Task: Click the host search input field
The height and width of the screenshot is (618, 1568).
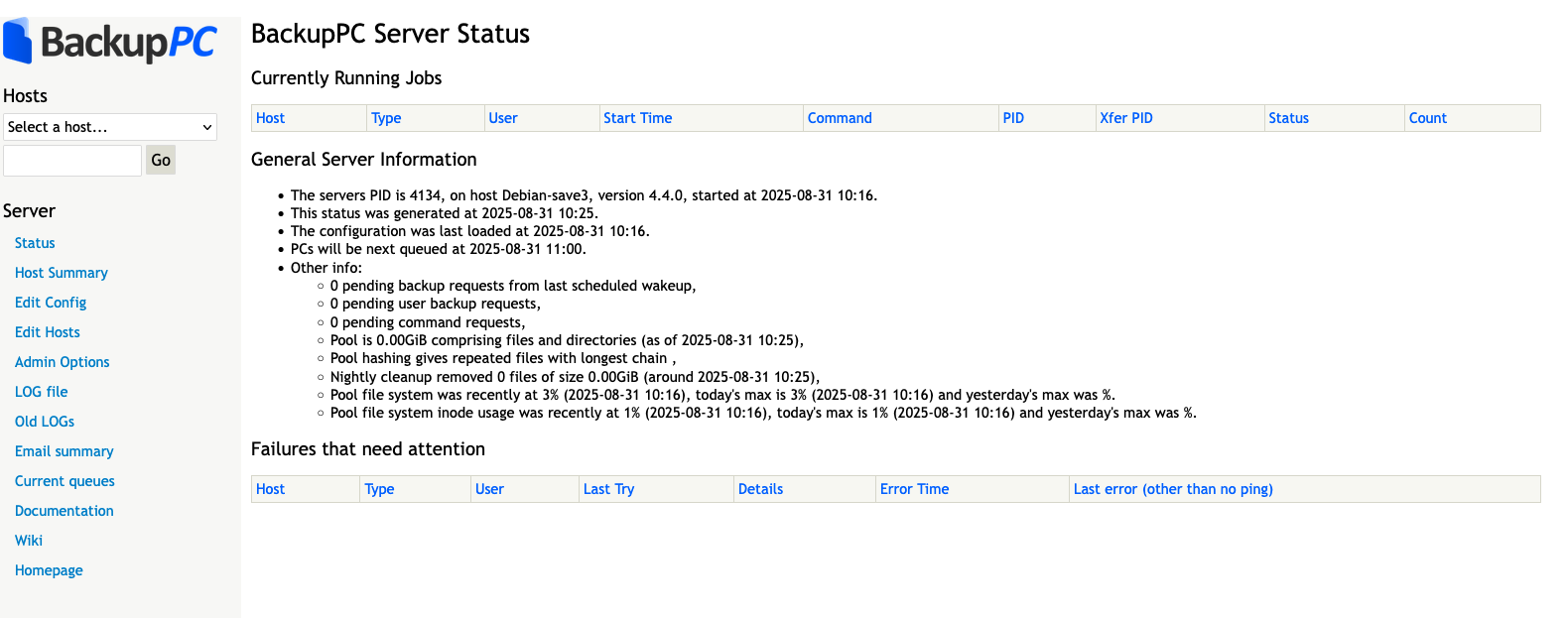Action: [x=72, y=161]
